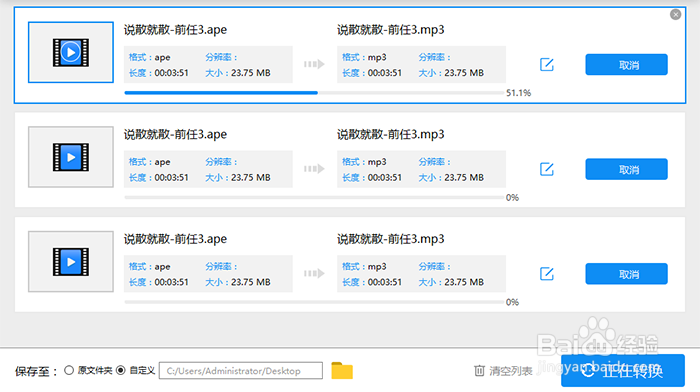Play preview thumbnail of the third file
The width and height of the screenshot is (700, 392).
pos(71,261)
